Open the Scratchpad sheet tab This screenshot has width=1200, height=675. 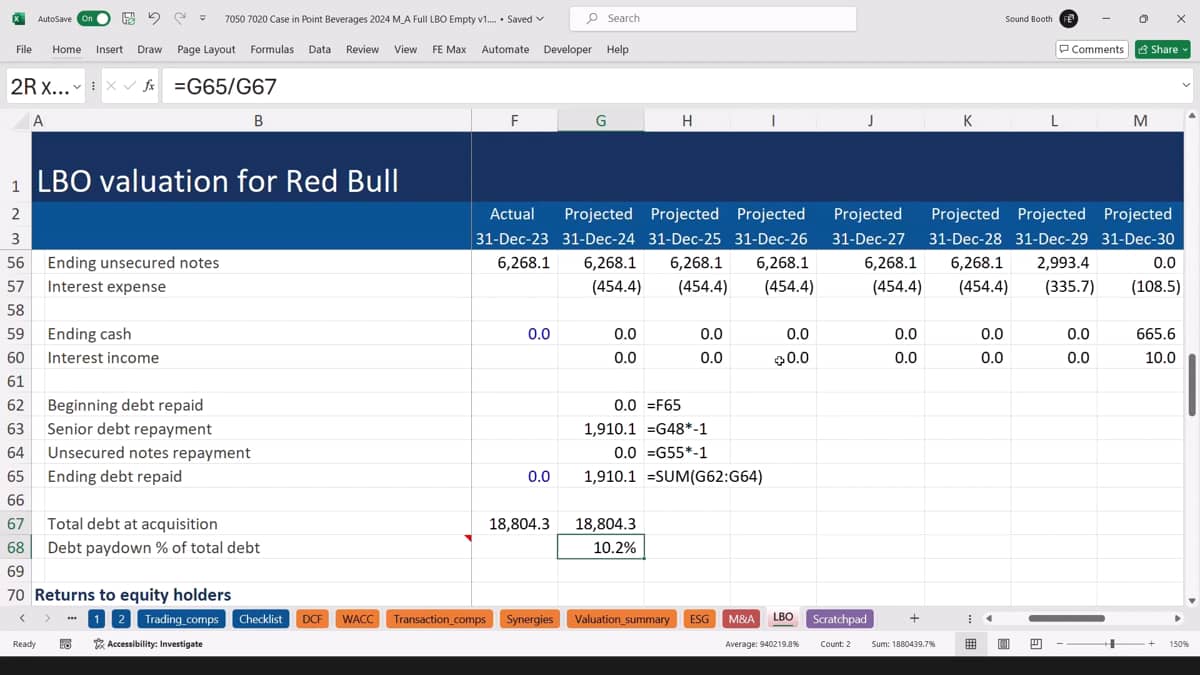click(x=840, y=619)
